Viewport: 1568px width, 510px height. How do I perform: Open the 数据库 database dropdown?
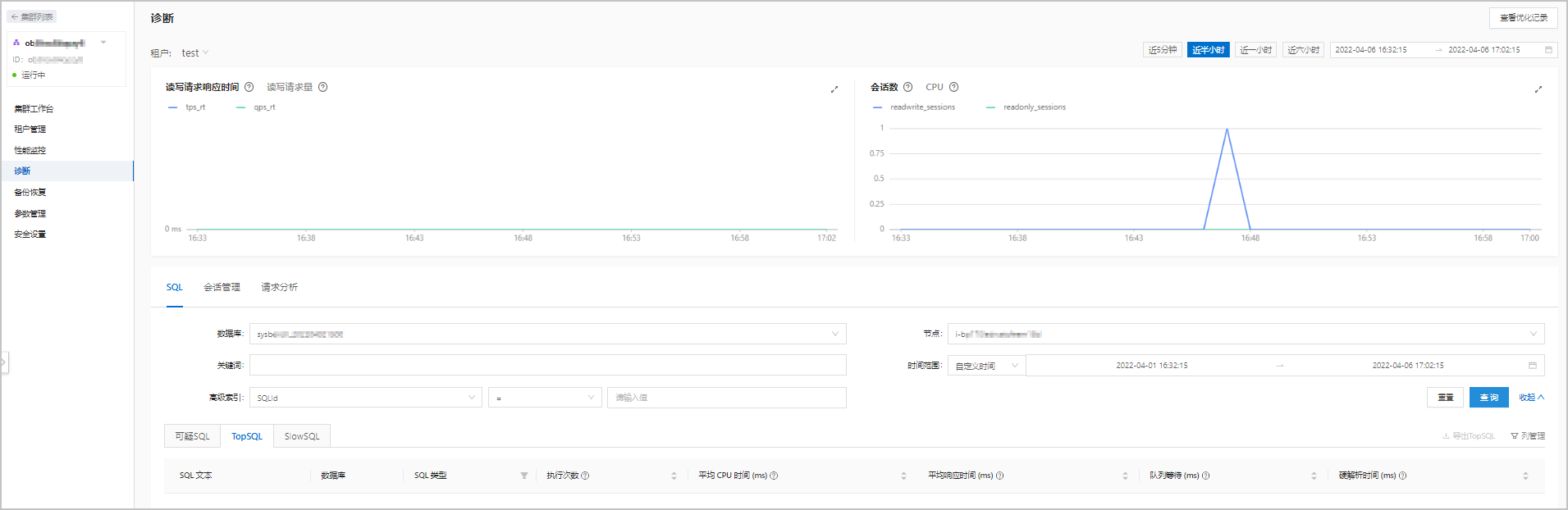[547, 334]
